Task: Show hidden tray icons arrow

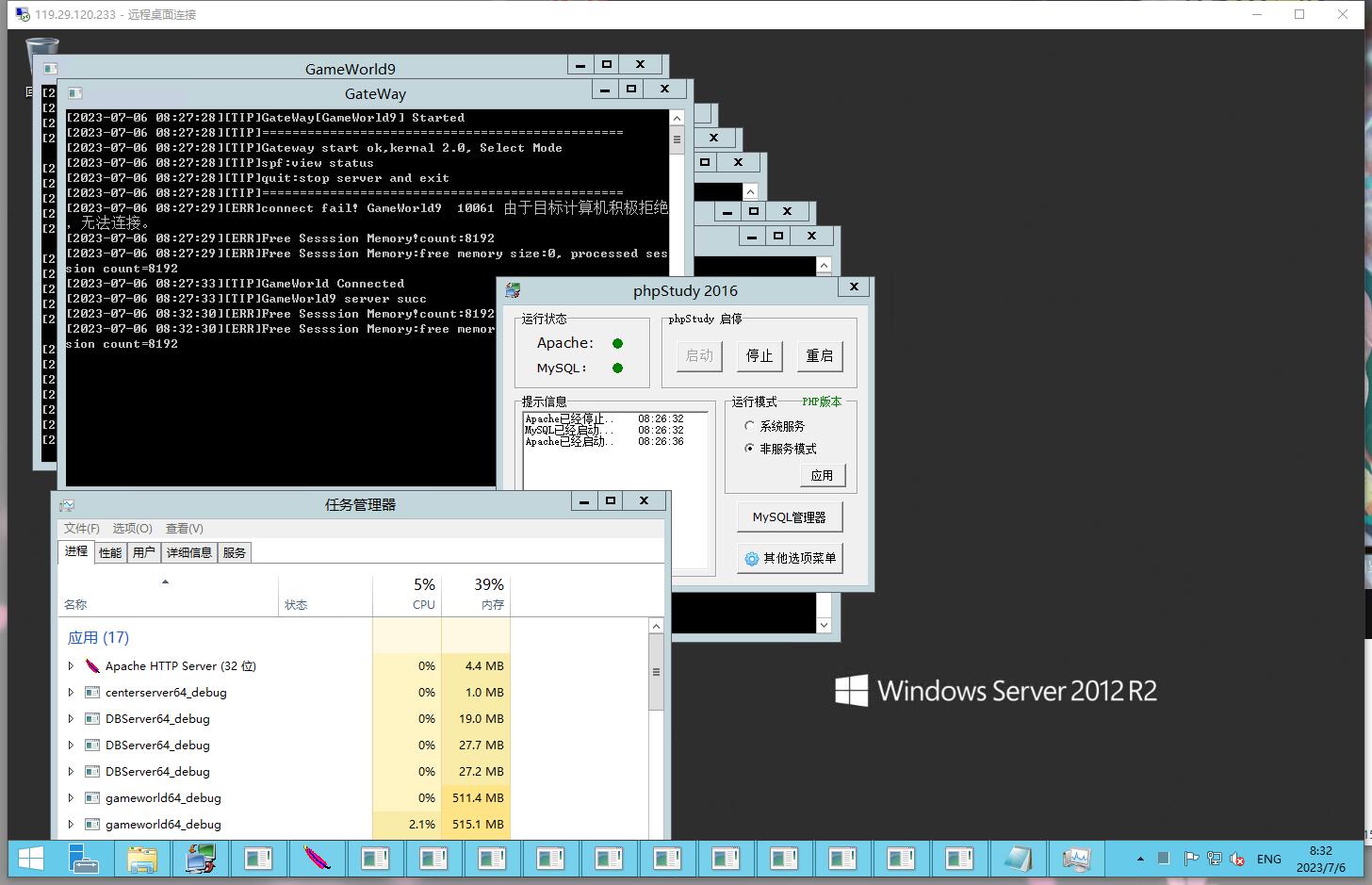Action: click(x=1140, y=859)
